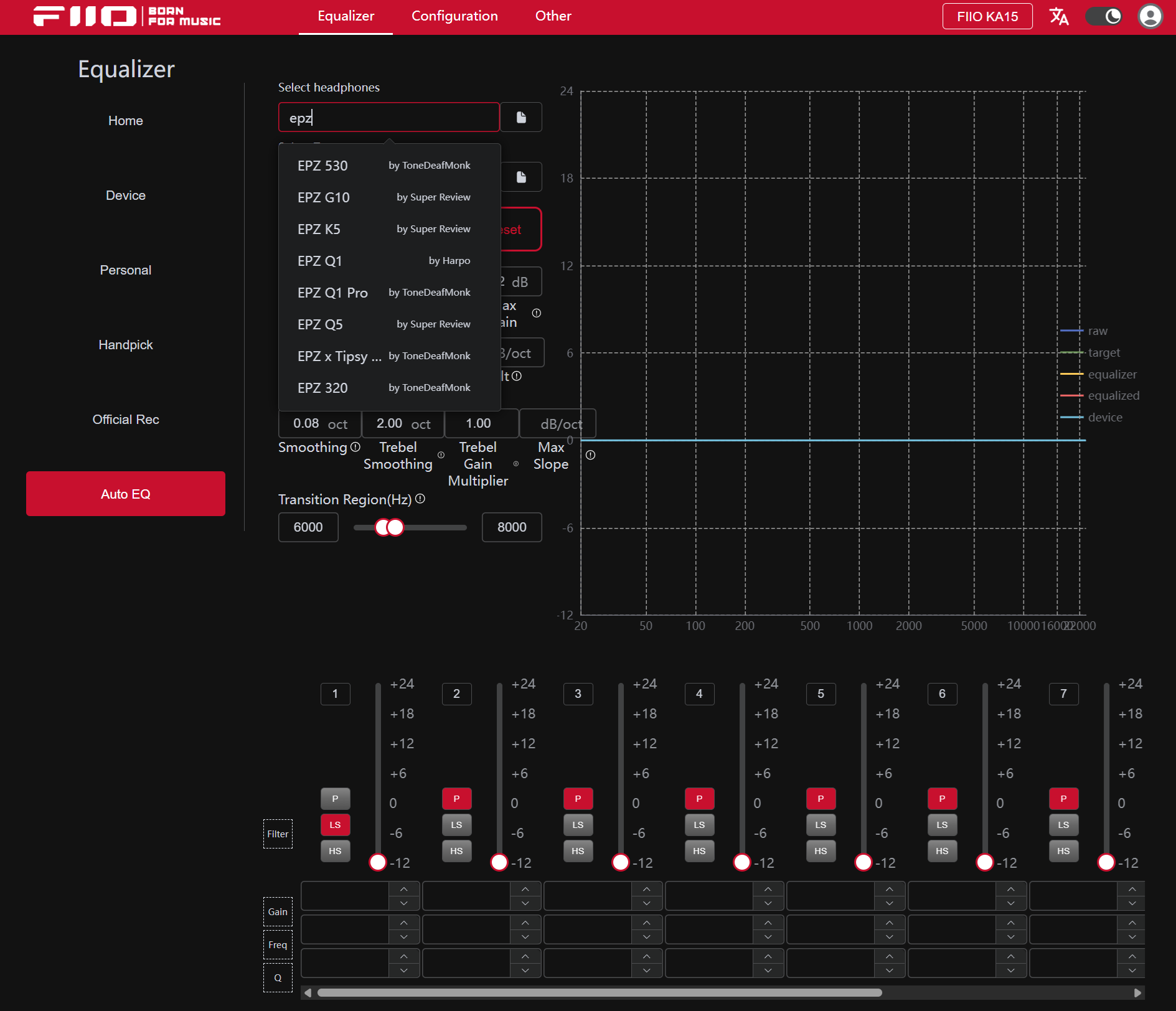Show Transition Region info icon
The width and height of the screenshot is (1176, 1011).
pyautogui.click(x=420, y=499)
